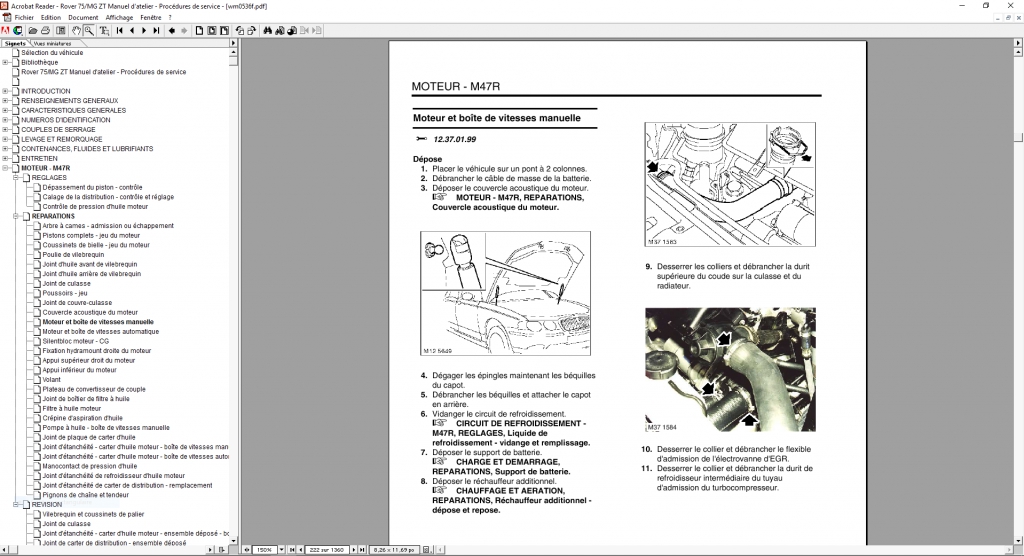Select the Zoom magnifier tool
Image resolution: width=1024 pixels, height=556 pixels.
[89, 31]
